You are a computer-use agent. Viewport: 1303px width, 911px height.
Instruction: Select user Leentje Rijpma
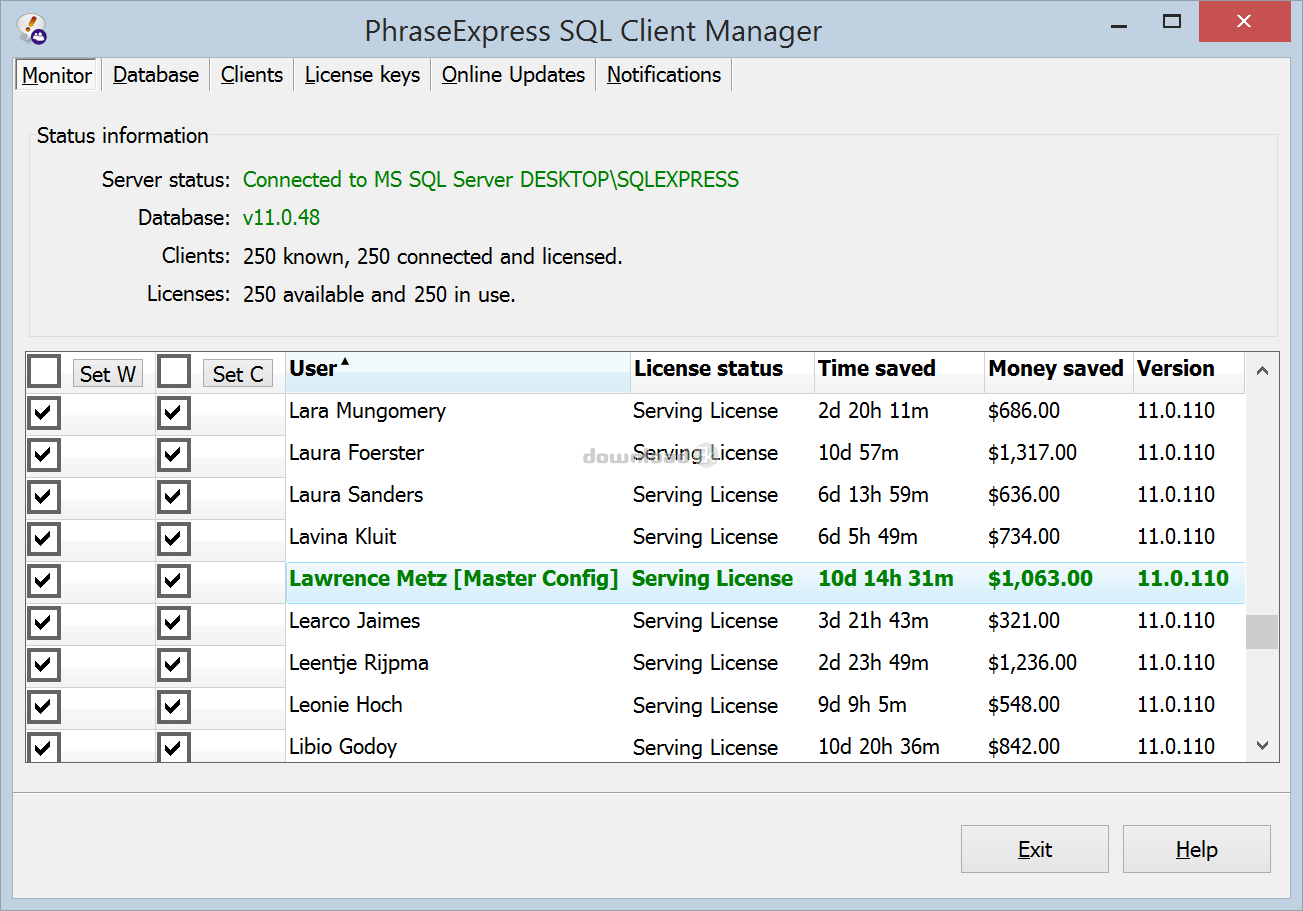(x=359, y=663)
